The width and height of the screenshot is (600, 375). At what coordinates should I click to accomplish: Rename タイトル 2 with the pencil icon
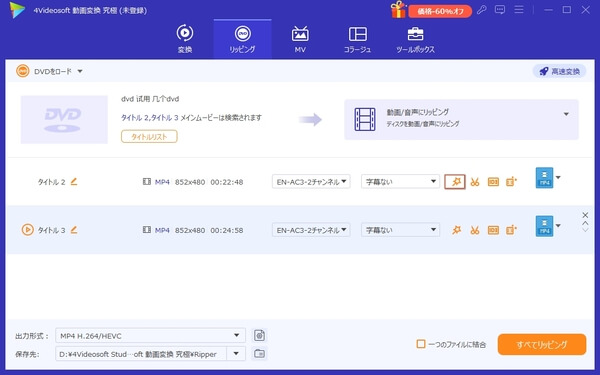pyautogui.click(x=74, y=181)
